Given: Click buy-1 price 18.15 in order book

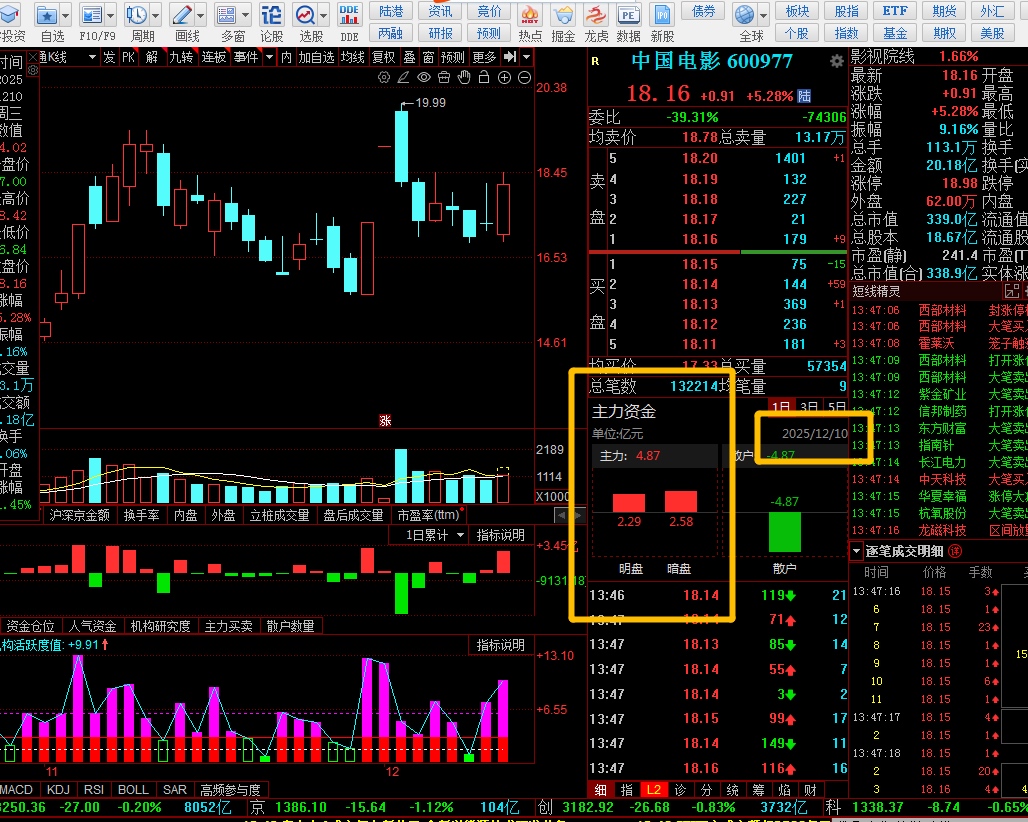Looking at the screenshot, I should tap(700, 264).
